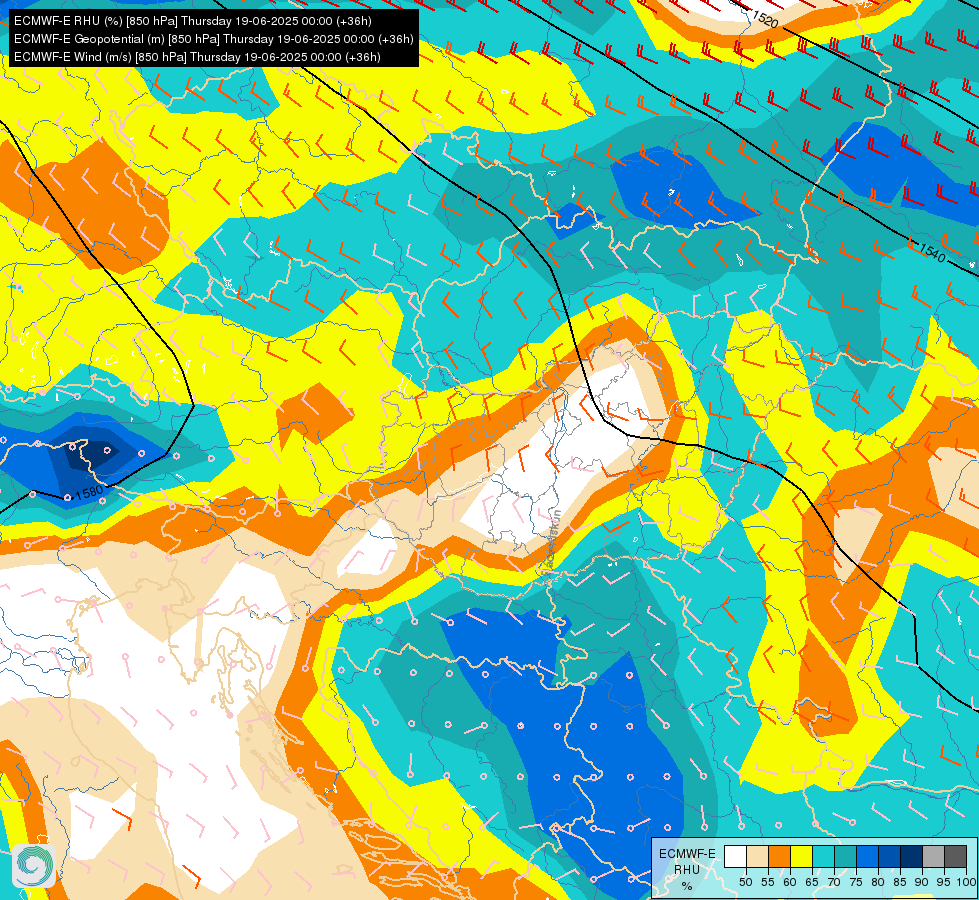979x900 pixels.
Task: Select the ECMWF-E RHU (%) title line
Action: [x=193, y=21]
